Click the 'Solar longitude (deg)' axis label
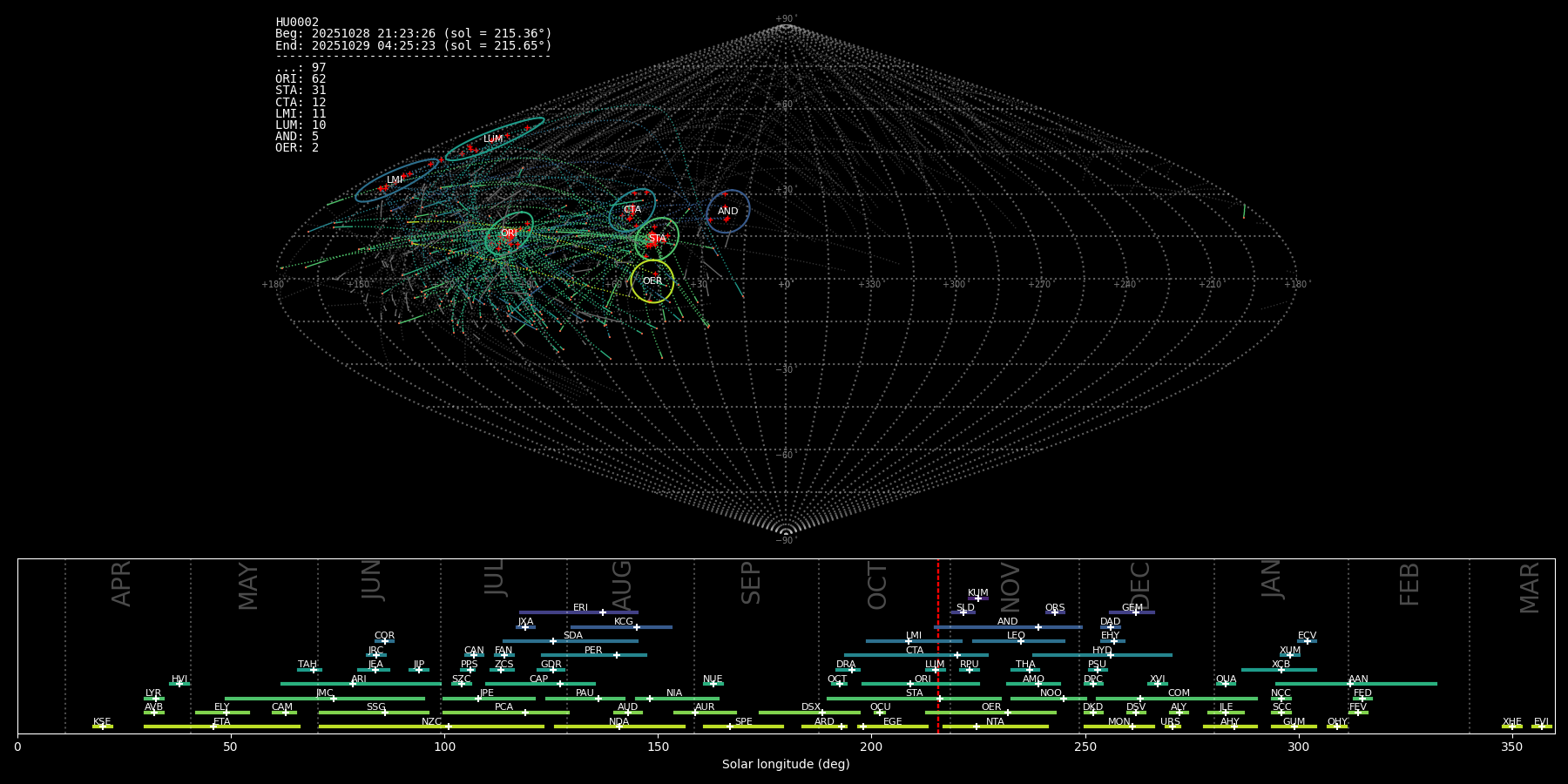The height and width of the screenshot is (784, 1568). (x=786, y=765)
